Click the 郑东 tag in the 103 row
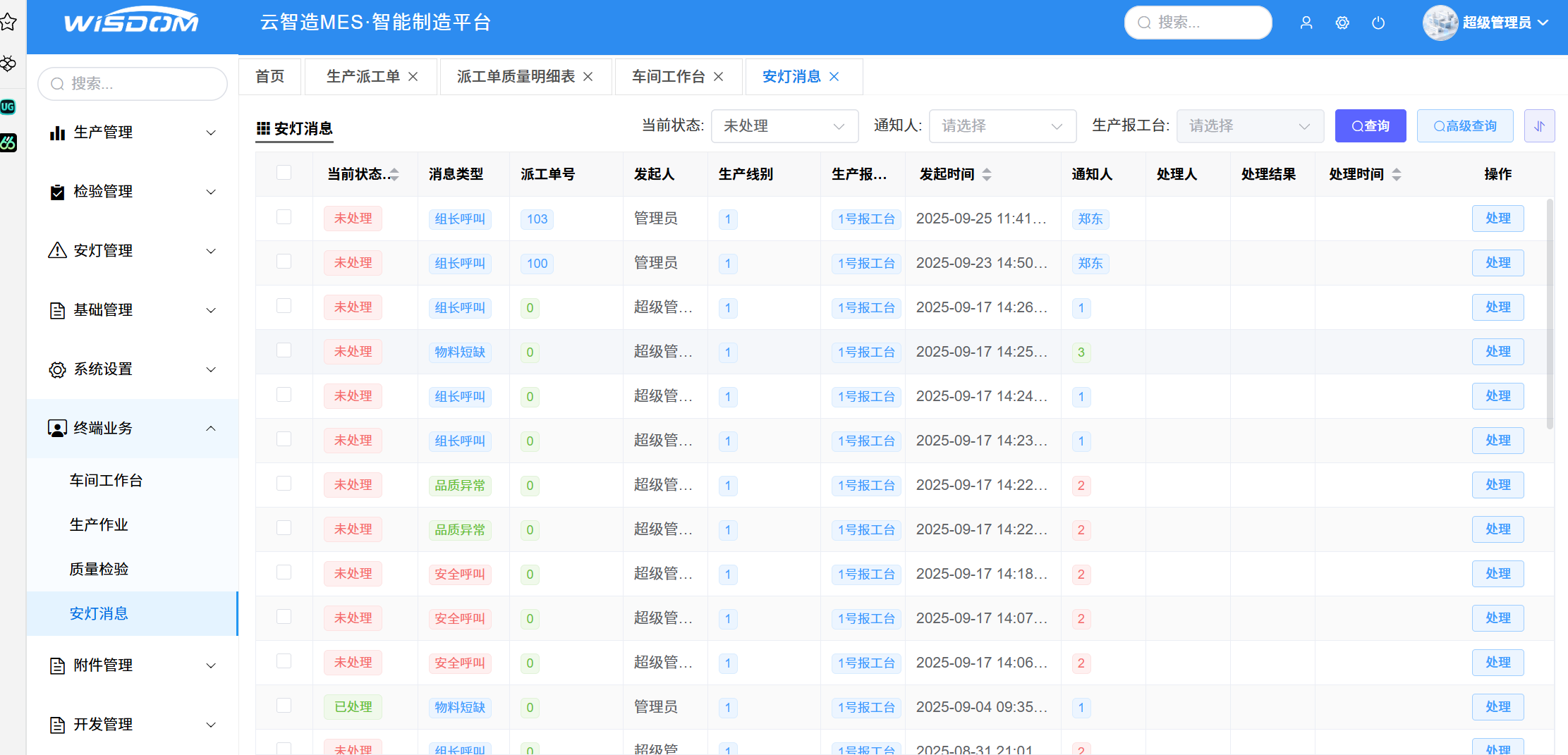 click(x=1090, y=219)
